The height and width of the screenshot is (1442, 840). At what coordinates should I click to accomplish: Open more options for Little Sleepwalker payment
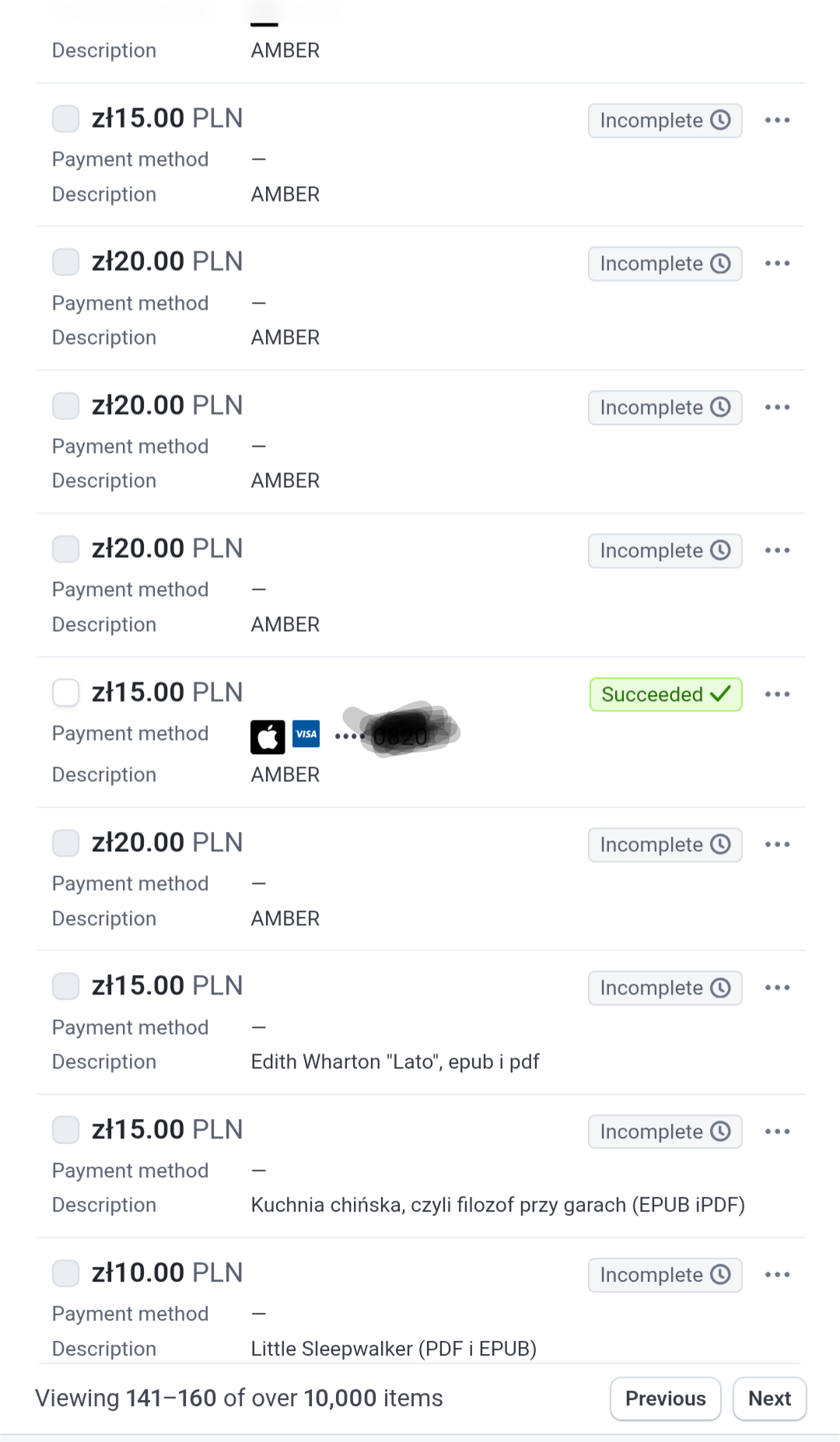[x=777, y=1275]
